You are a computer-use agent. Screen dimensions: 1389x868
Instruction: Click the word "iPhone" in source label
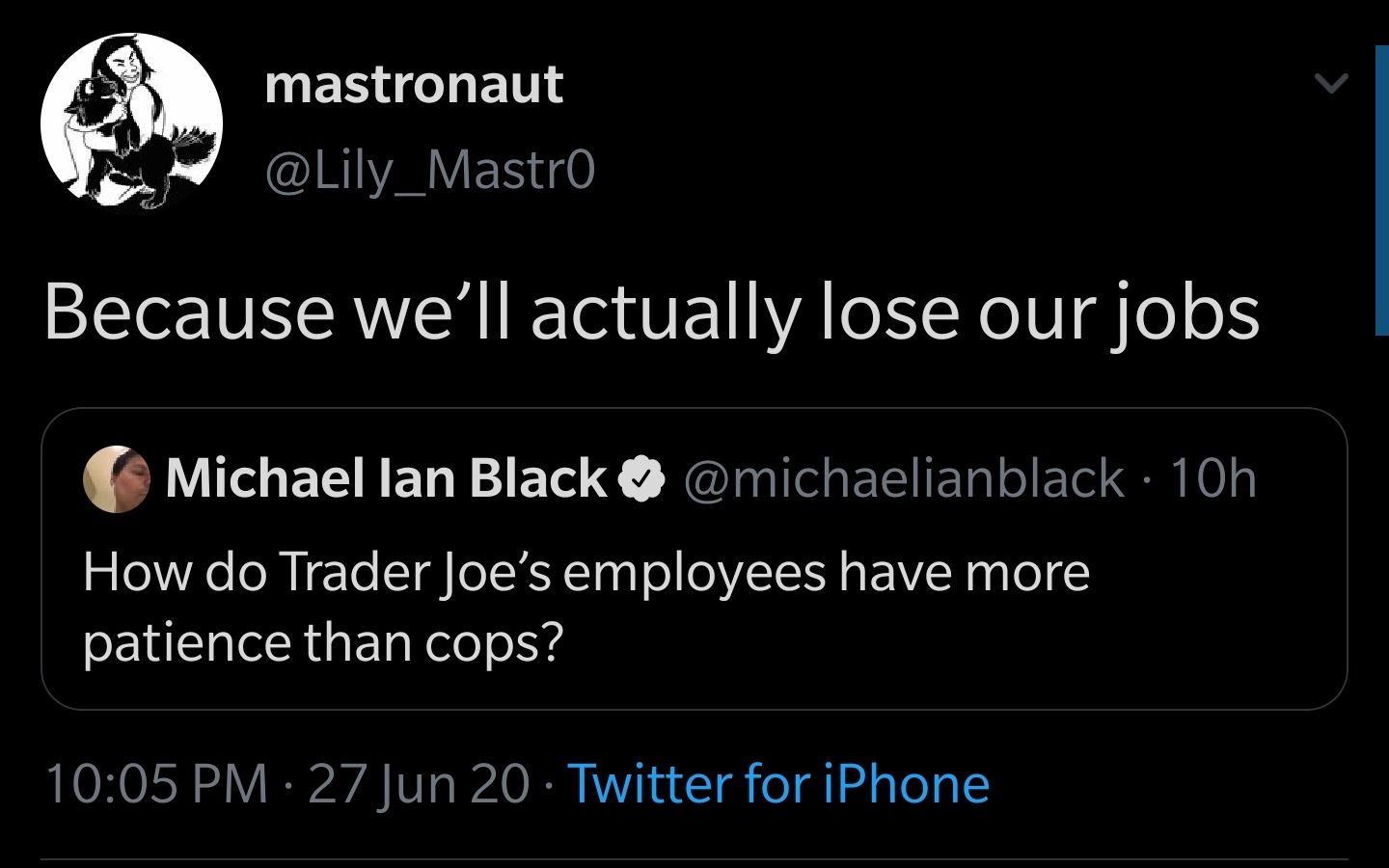click(906, 783)
